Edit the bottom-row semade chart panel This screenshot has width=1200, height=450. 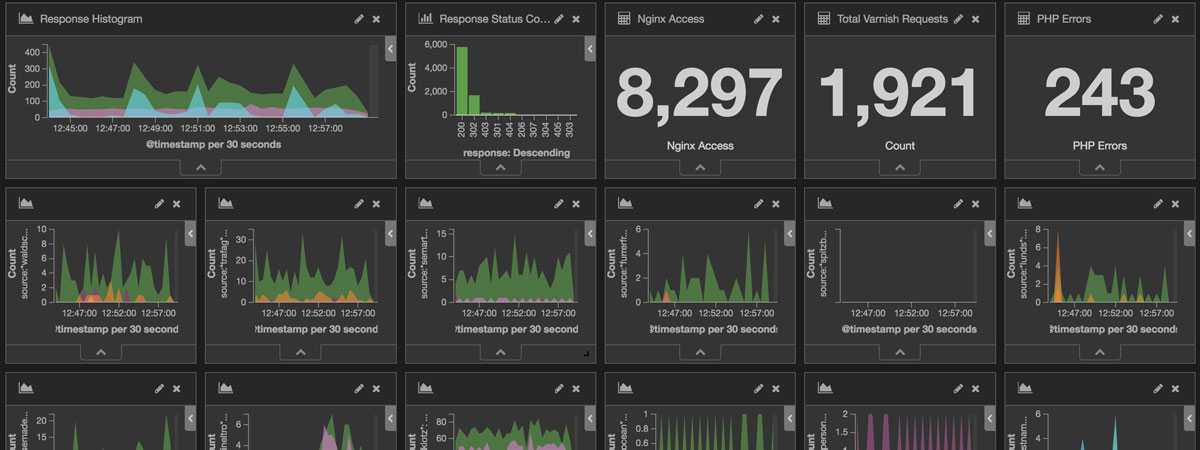[159, 388]
